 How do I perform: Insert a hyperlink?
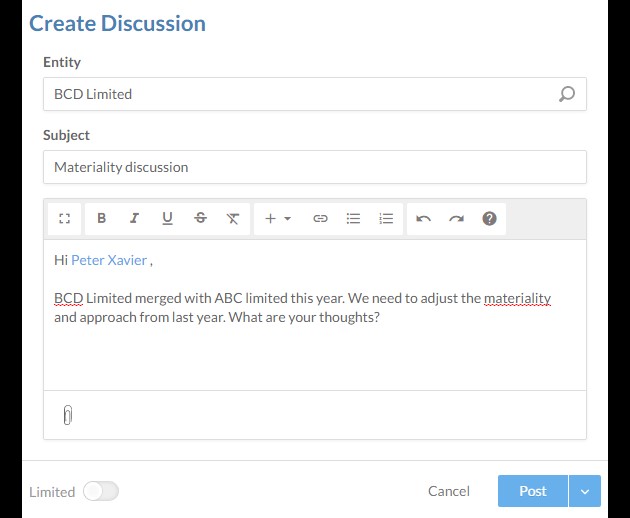point(320,219)
